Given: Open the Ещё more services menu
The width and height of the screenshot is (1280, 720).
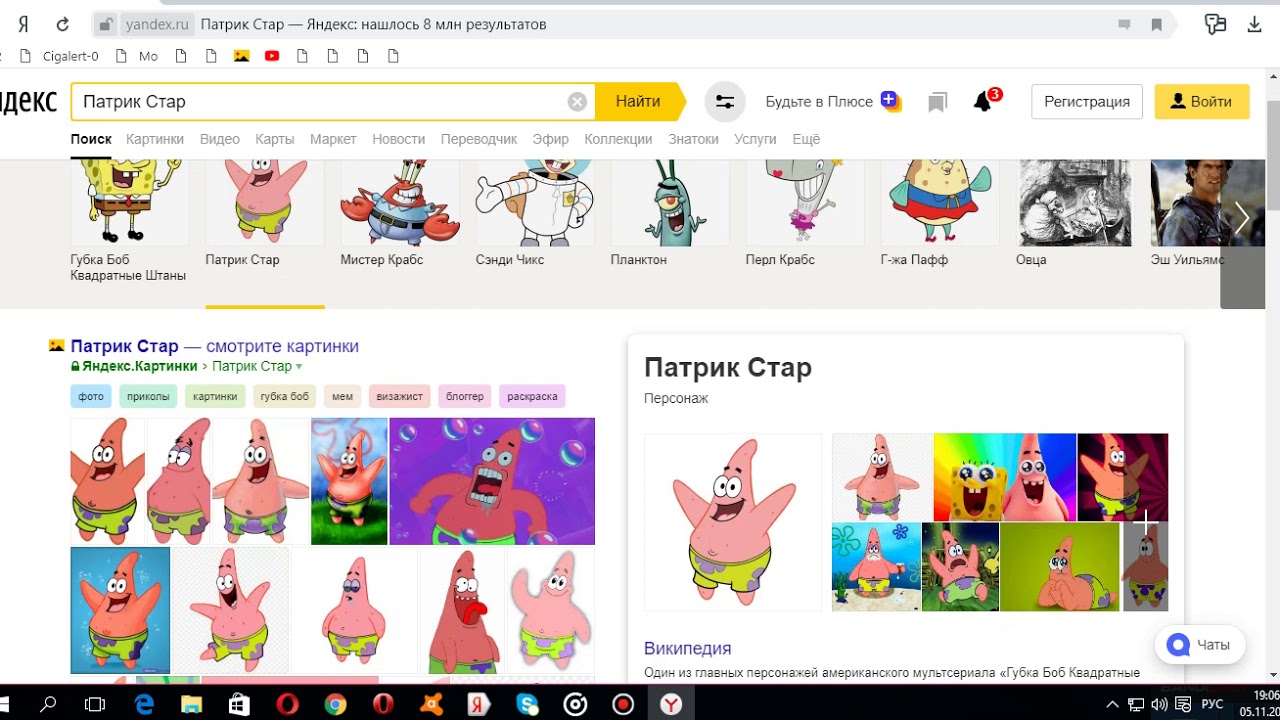Looking at the screenshot, I should (806, 139).
